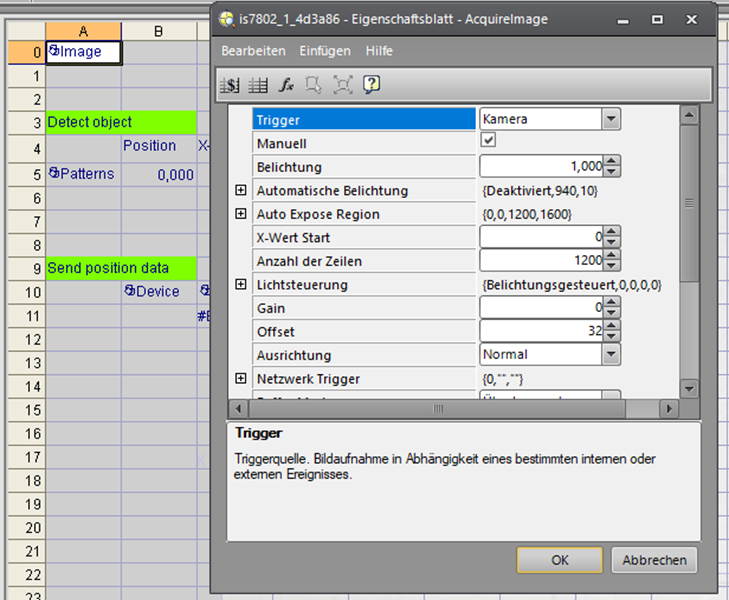Expand the Netzwerk Trigger property

point(240,379)
